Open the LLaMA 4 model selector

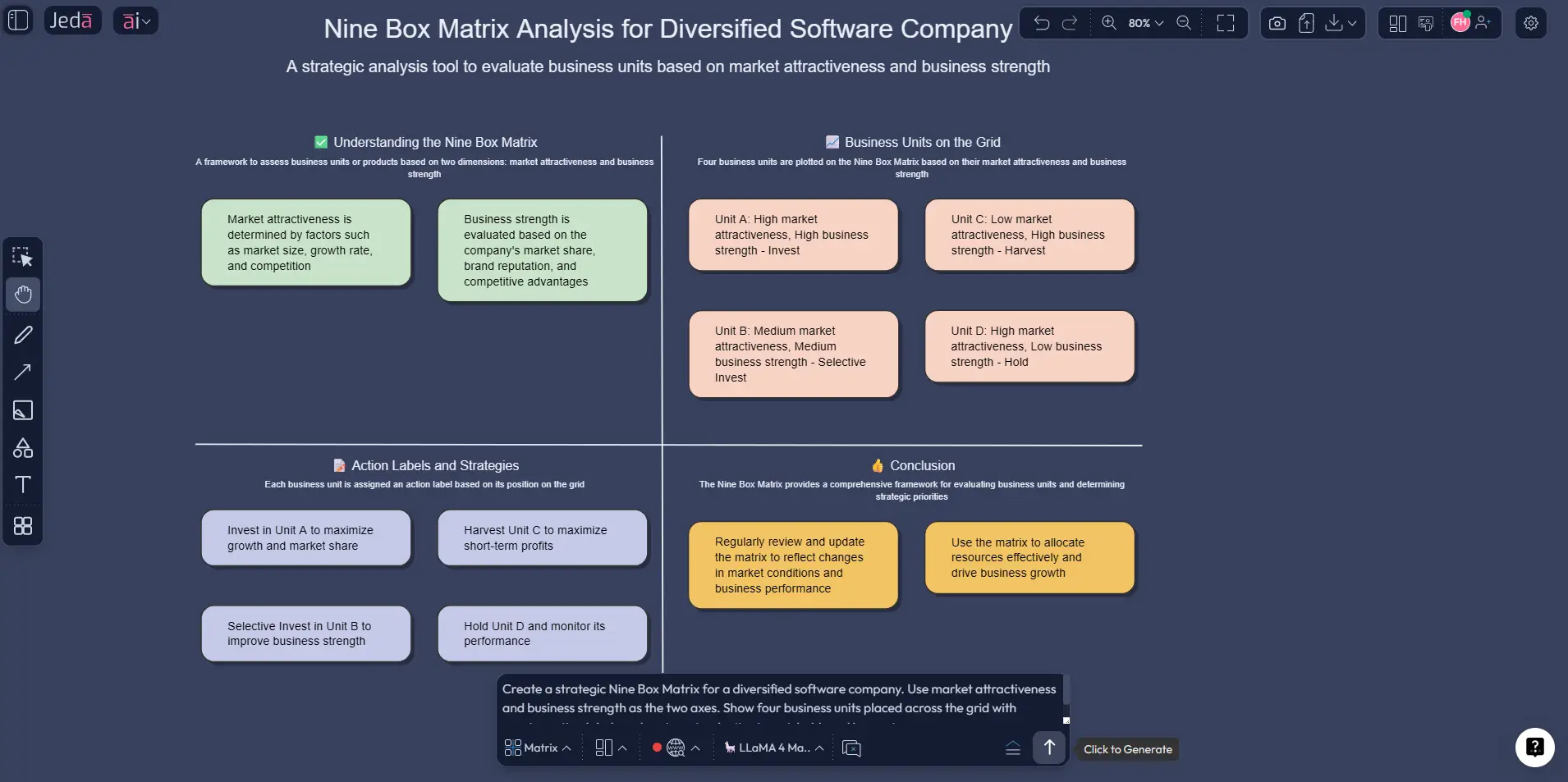click(773, 748)
